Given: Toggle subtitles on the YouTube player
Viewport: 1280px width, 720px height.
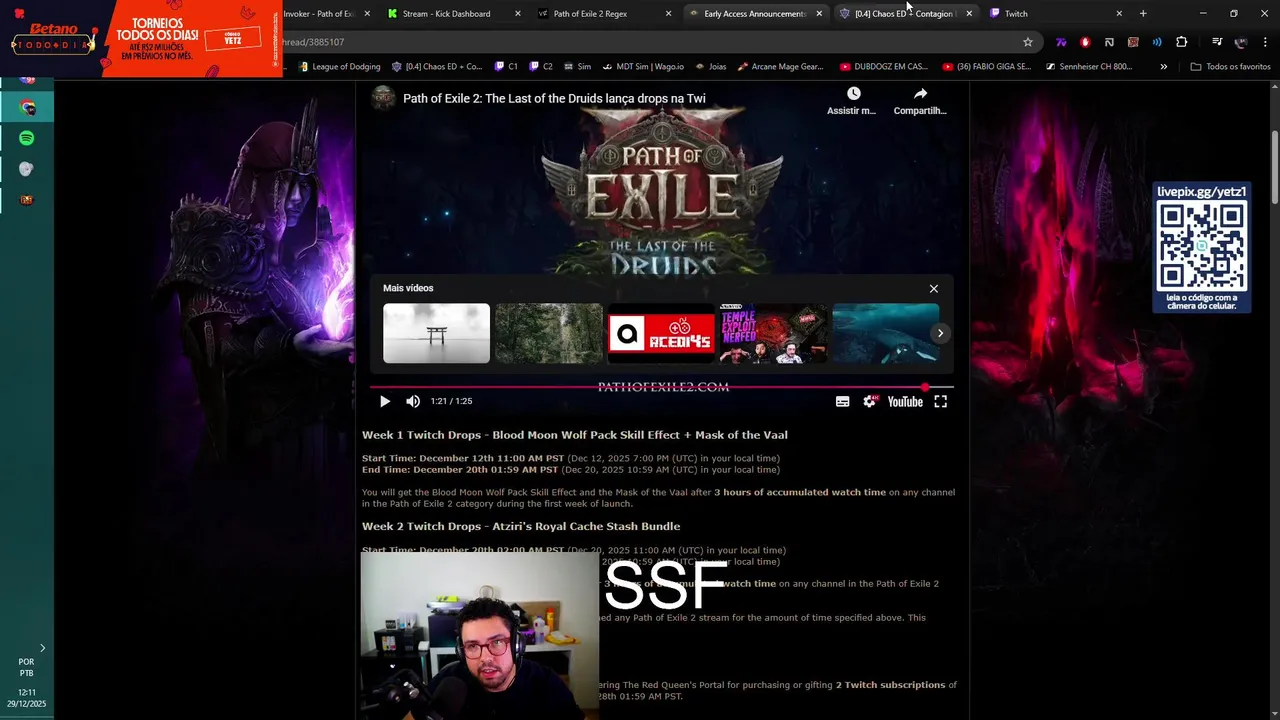Looking at the screenshot, I should click(x=843, y=401).
